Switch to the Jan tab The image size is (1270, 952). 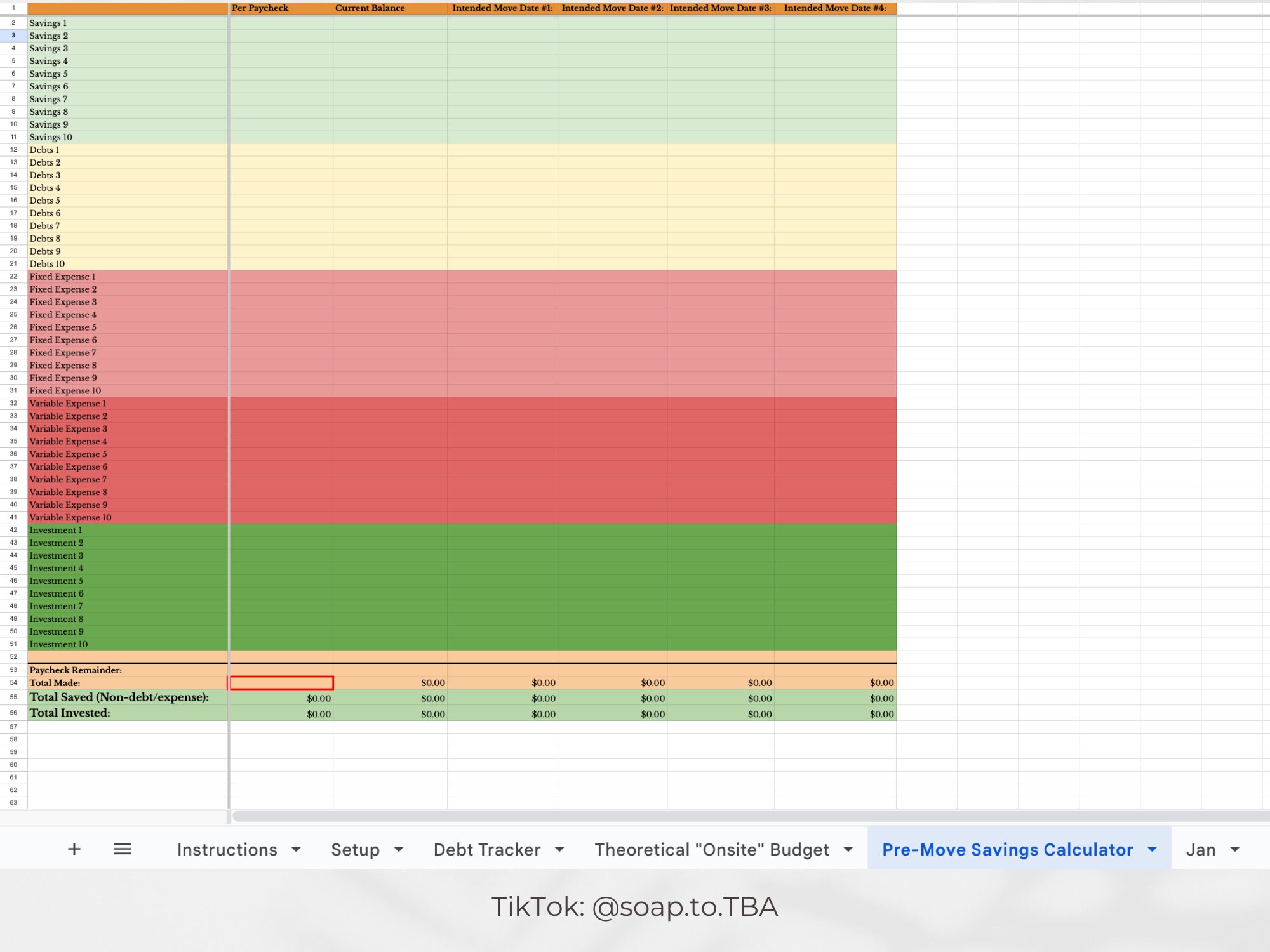(x=1203, y=849)
